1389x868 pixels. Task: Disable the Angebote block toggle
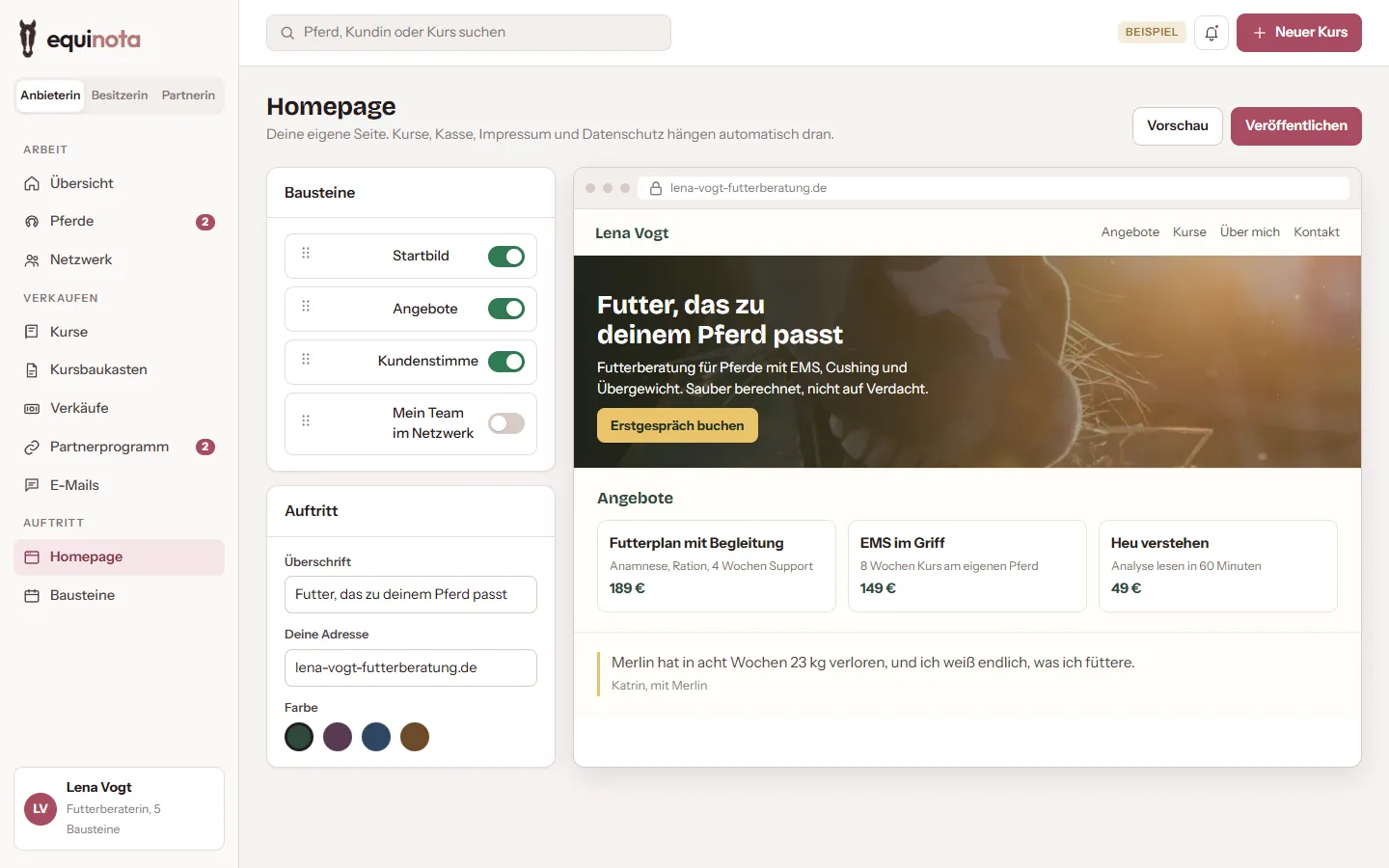(506, 309)
